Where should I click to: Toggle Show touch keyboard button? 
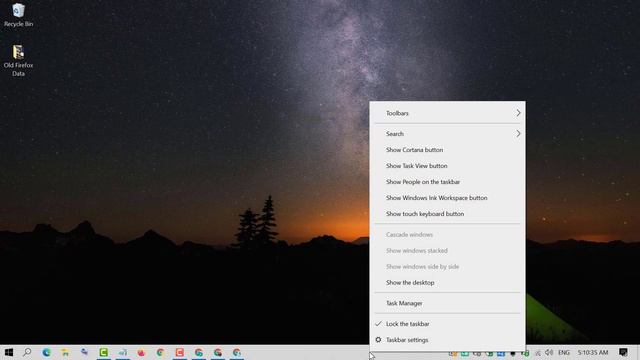447,213
